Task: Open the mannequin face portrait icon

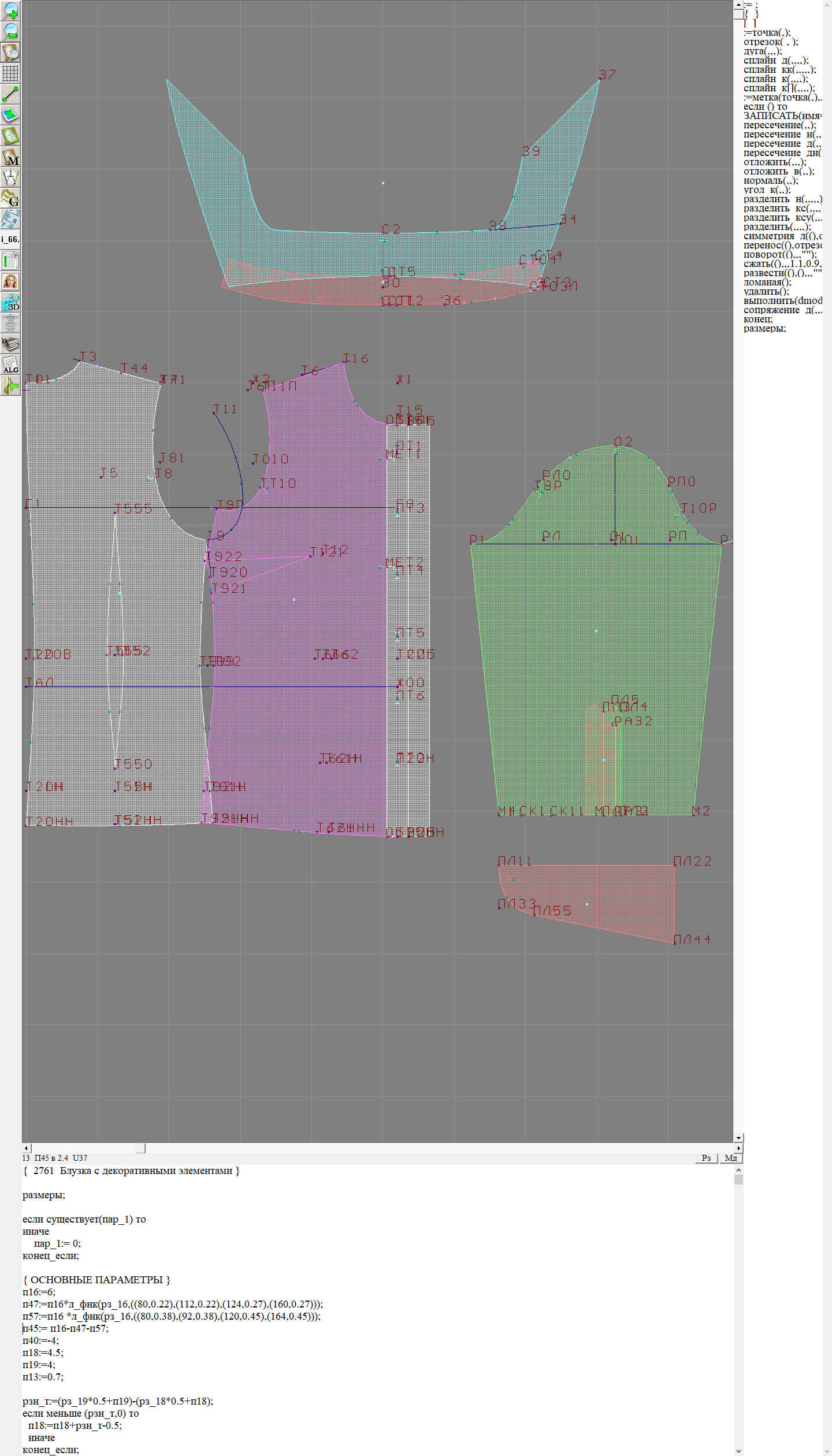Action: (10, 282)
